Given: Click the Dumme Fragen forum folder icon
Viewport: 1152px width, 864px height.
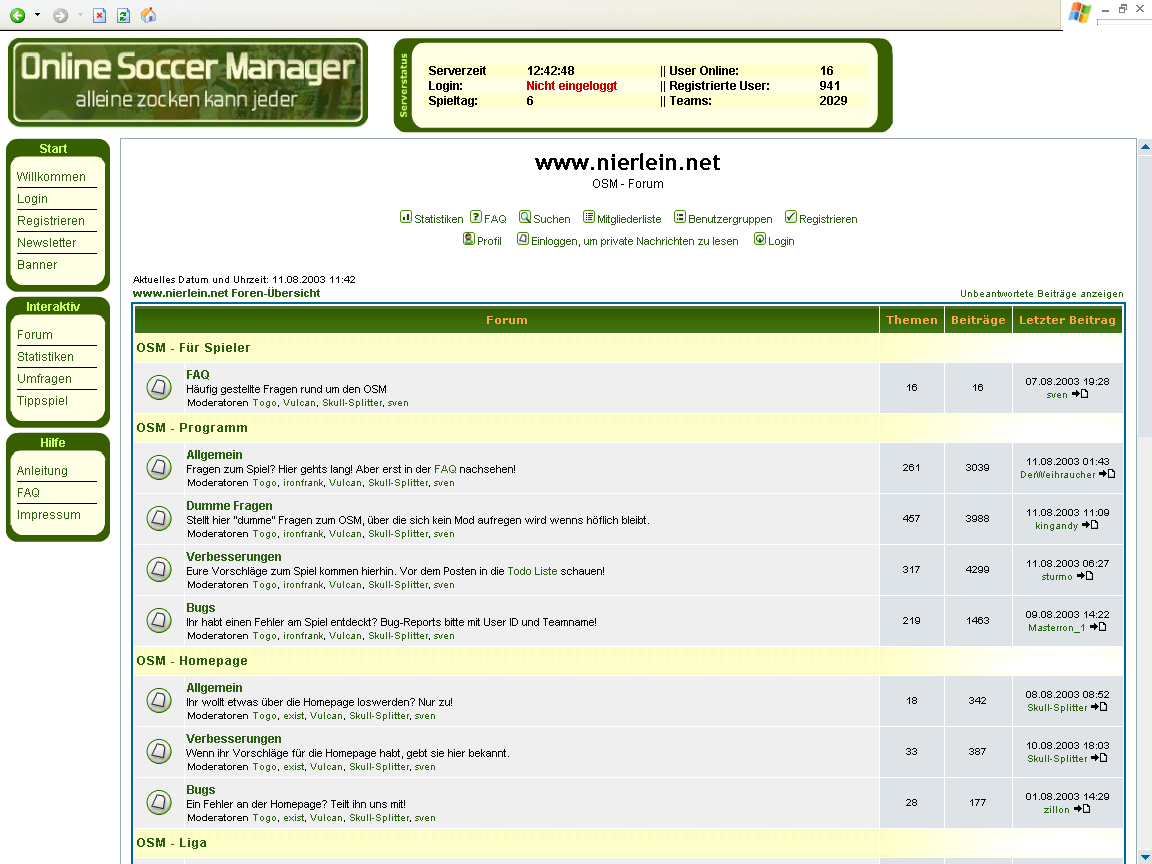Looking at the screenshot, I should click(159, 518).
